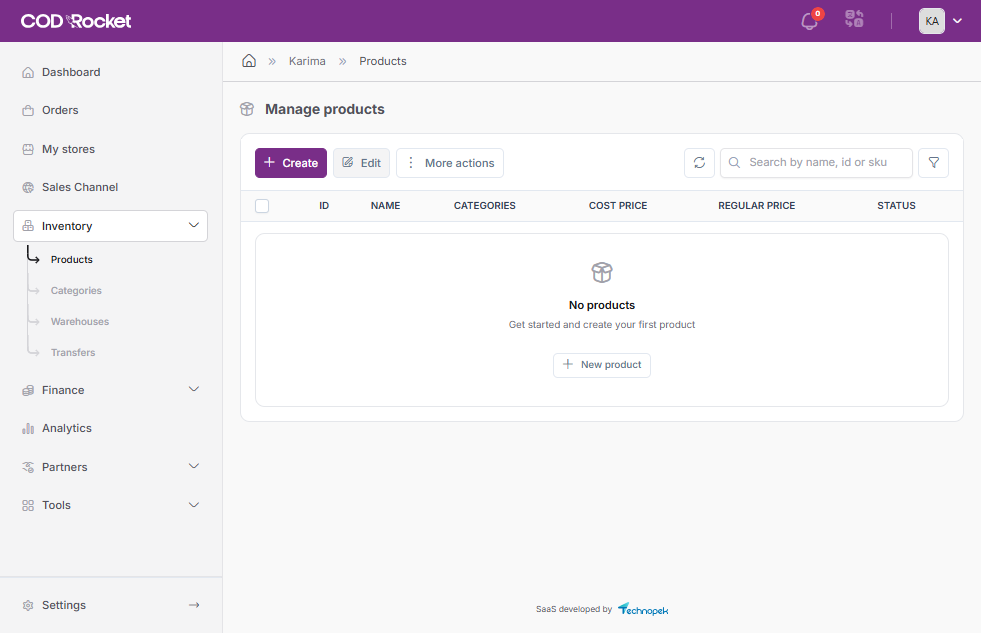Expand the Tools sidebar section
Screen dimensions: 981x633
(194, 505)
